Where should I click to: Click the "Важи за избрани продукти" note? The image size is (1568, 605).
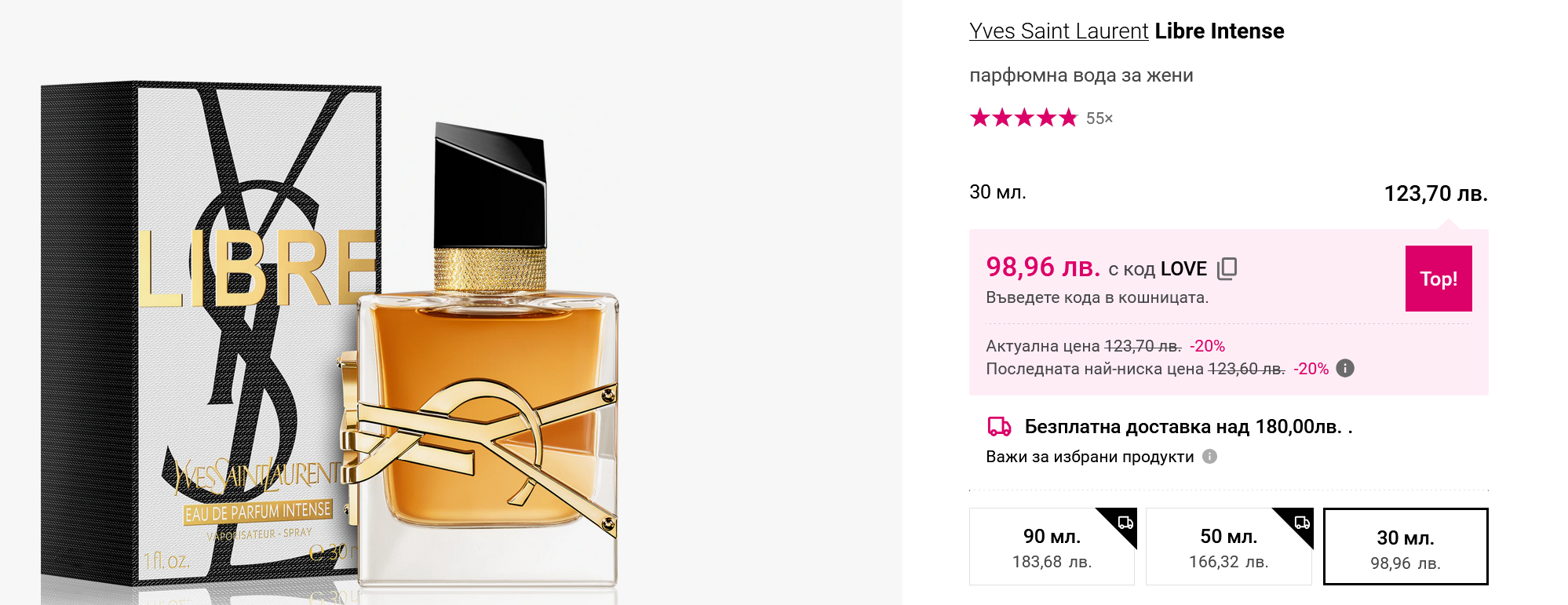coord(1089,457)
